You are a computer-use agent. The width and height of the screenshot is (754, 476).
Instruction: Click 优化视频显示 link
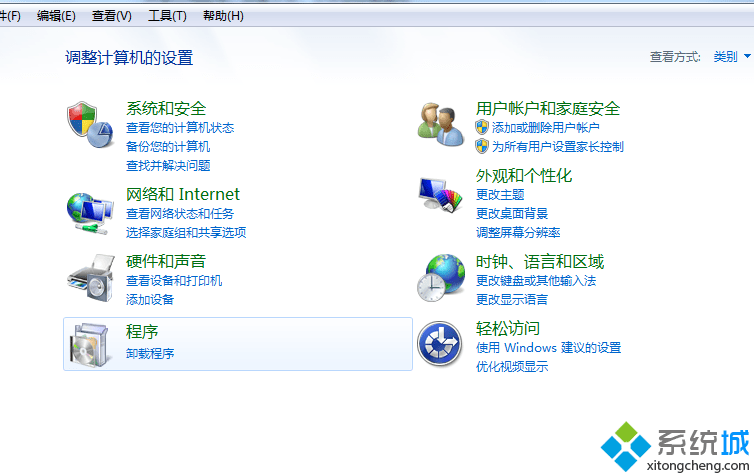(512, 367)
